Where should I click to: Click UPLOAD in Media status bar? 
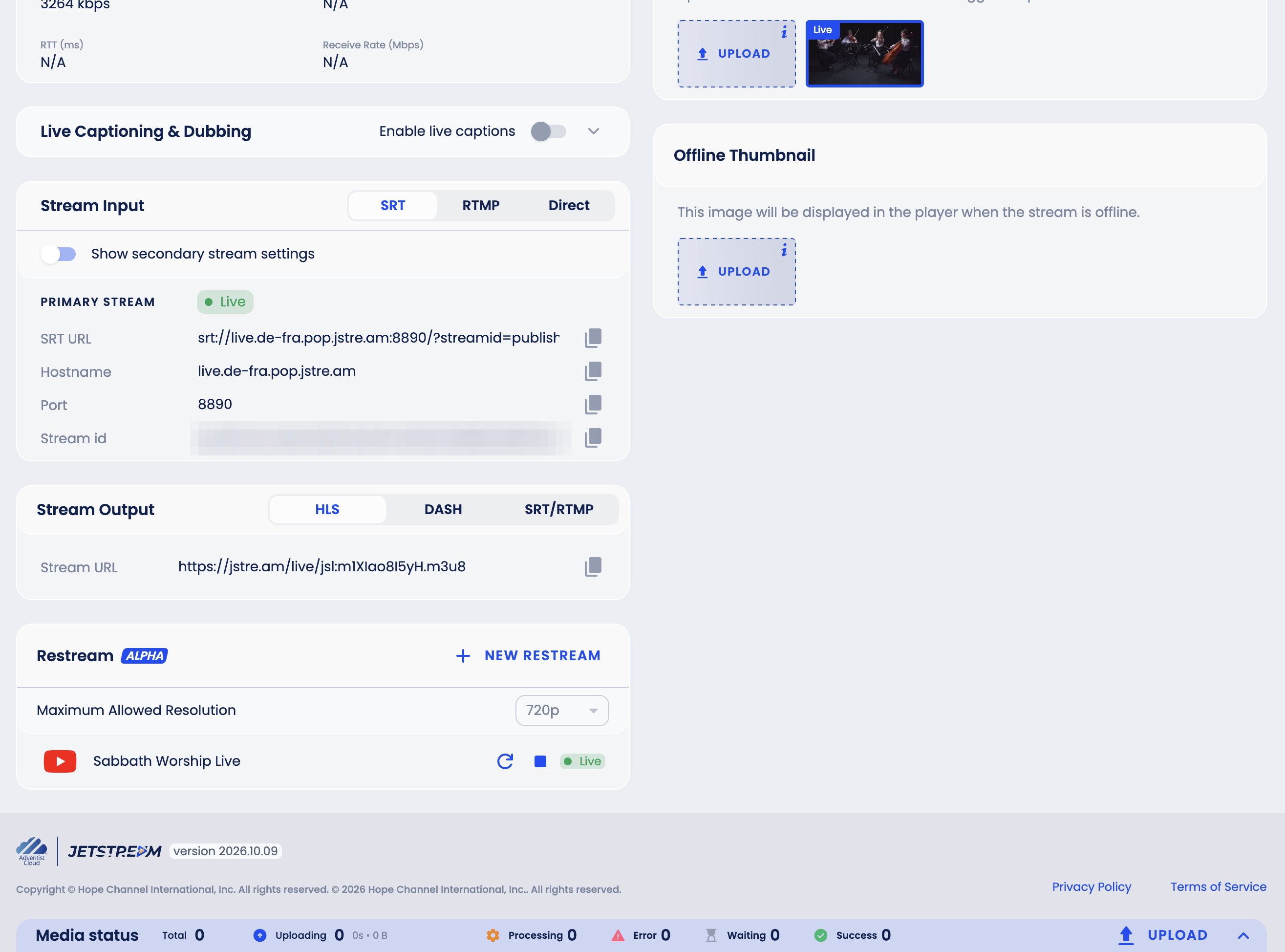pyautogui.click(x=1162, y=935)
